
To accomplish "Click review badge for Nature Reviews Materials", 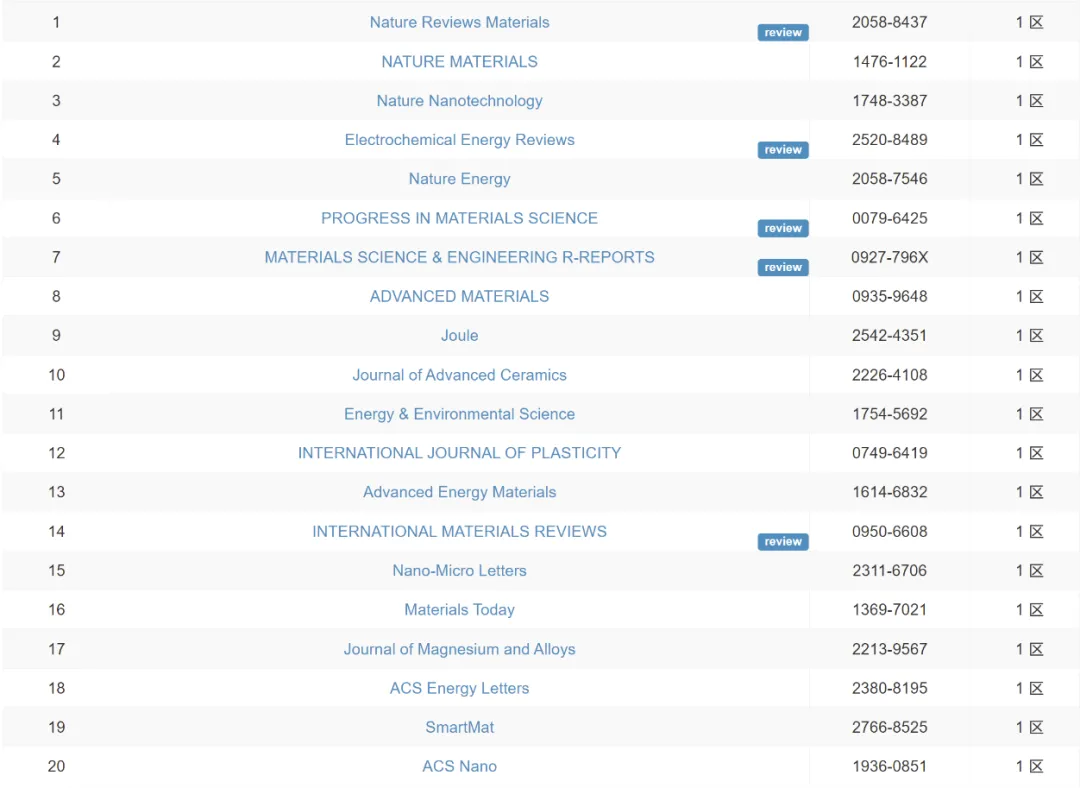I will (783, 32).
